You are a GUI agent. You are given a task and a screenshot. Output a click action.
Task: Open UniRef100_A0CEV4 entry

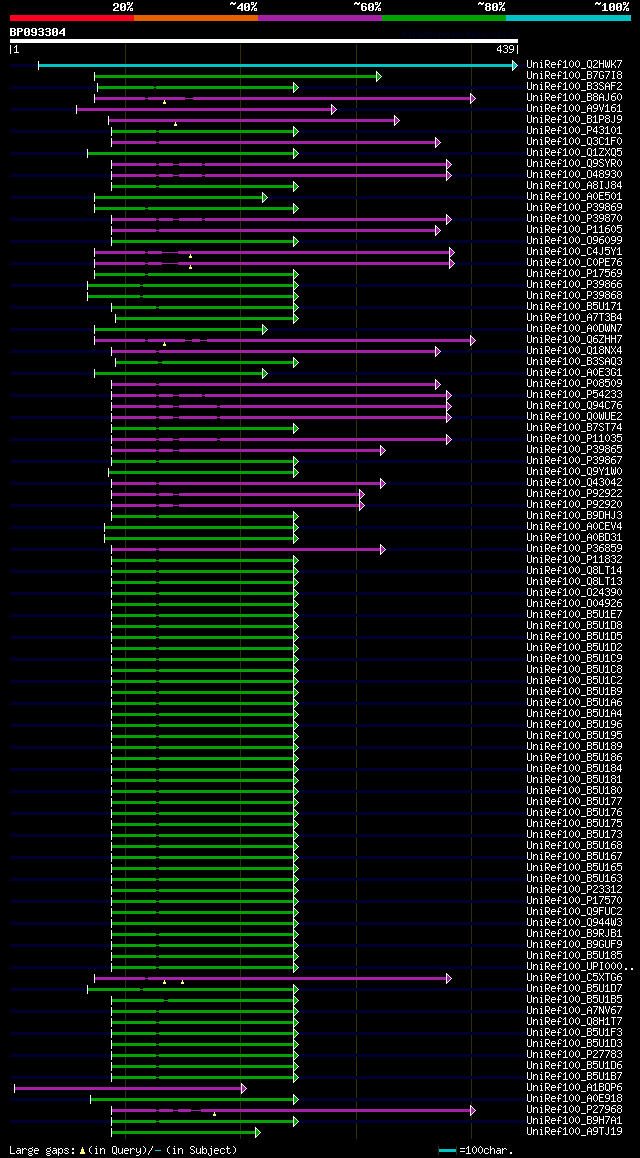coord(574,527)
